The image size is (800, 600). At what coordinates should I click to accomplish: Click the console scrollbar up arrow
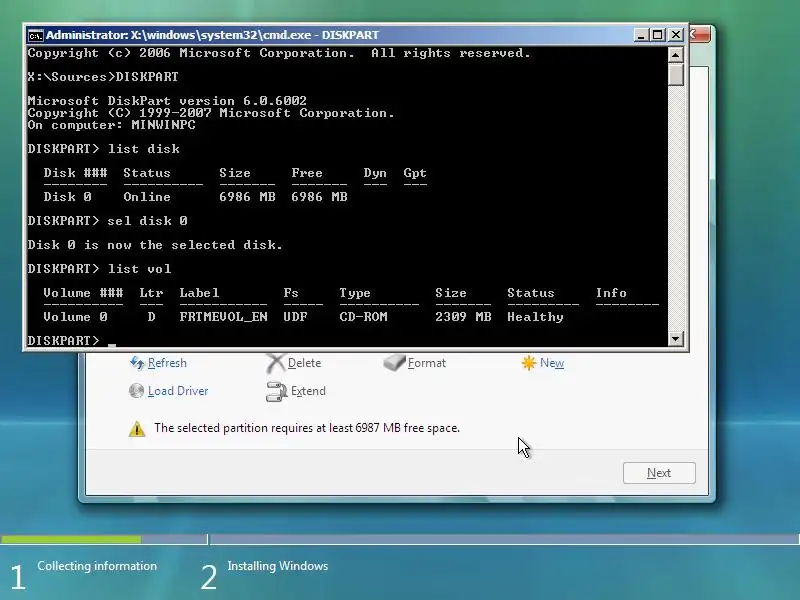[x=676, y=55]
